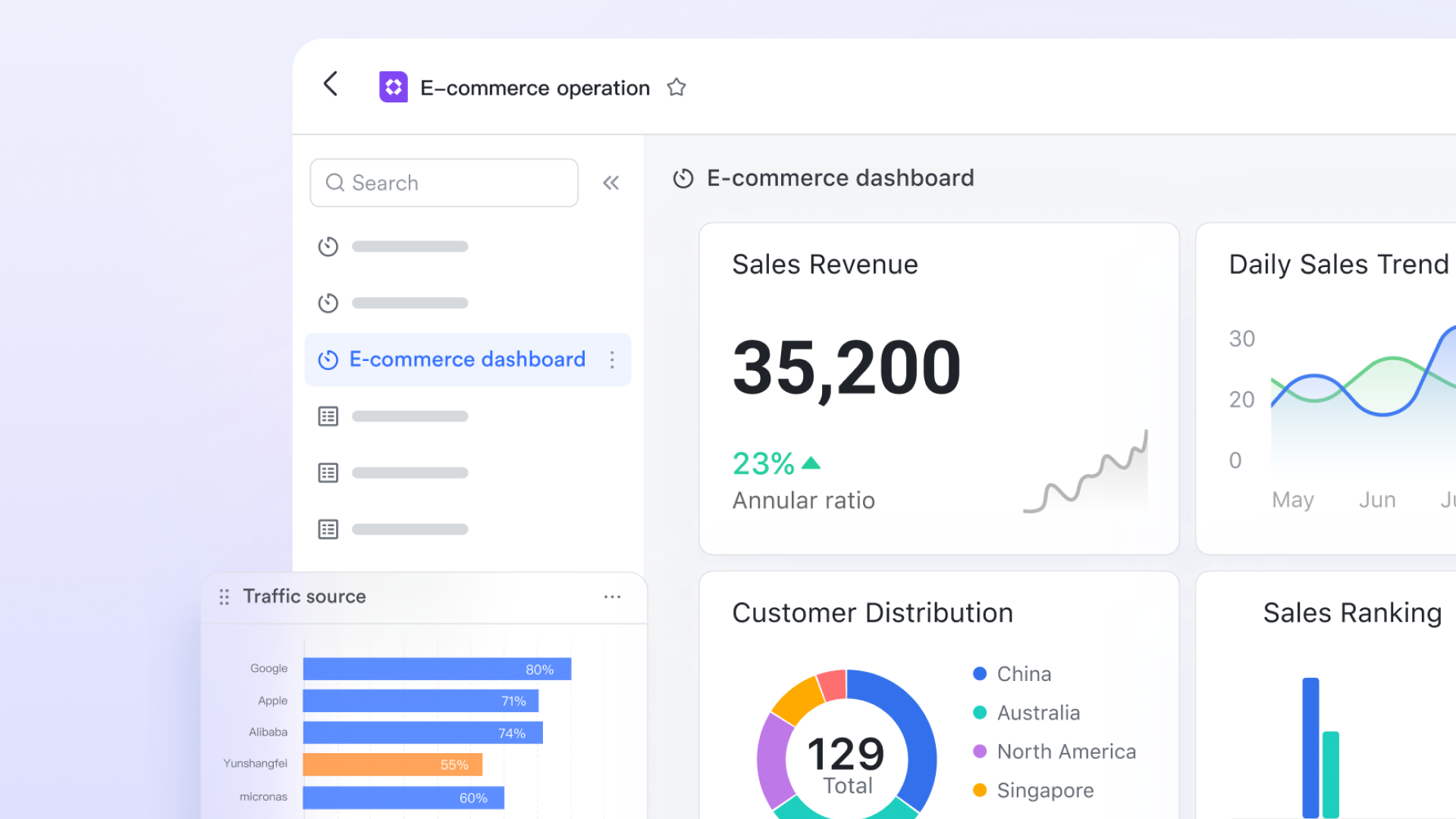This screenshot has width=1456, height=819.
Task: Click the China legend label
Action: (1025, 673)
